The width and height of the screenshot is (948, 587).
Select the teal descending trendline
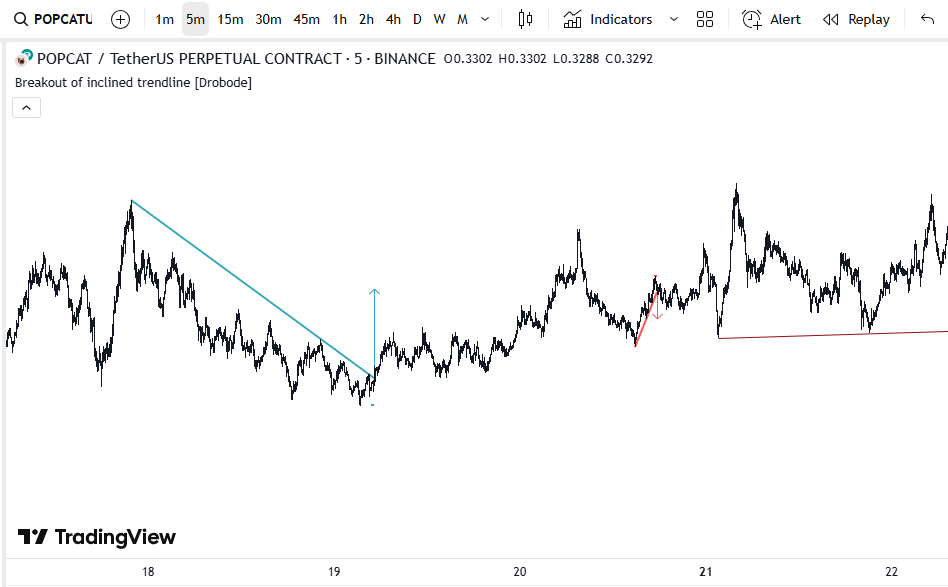point(252,289)
